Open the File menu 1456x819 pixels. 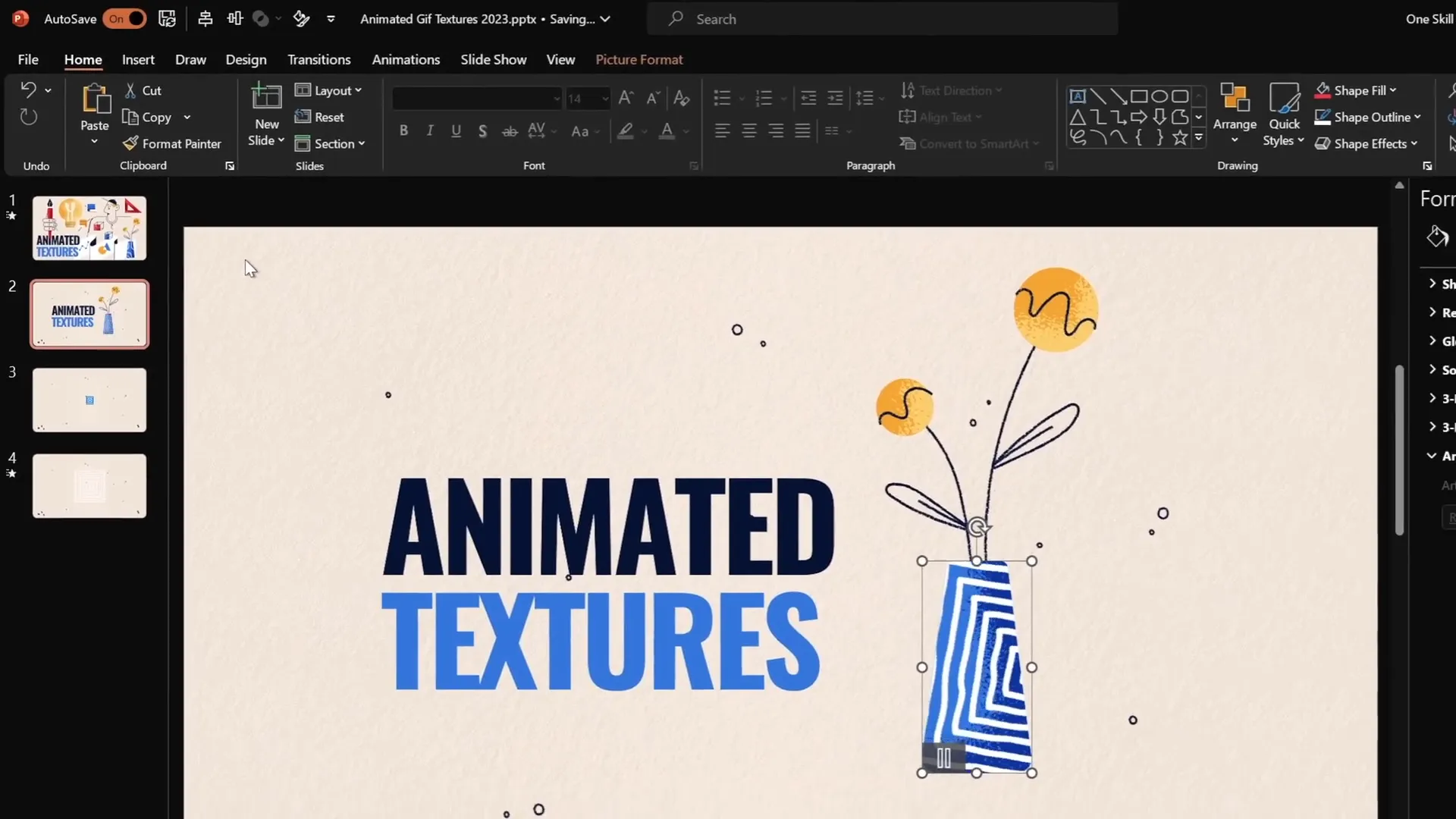tap(28, 59)
